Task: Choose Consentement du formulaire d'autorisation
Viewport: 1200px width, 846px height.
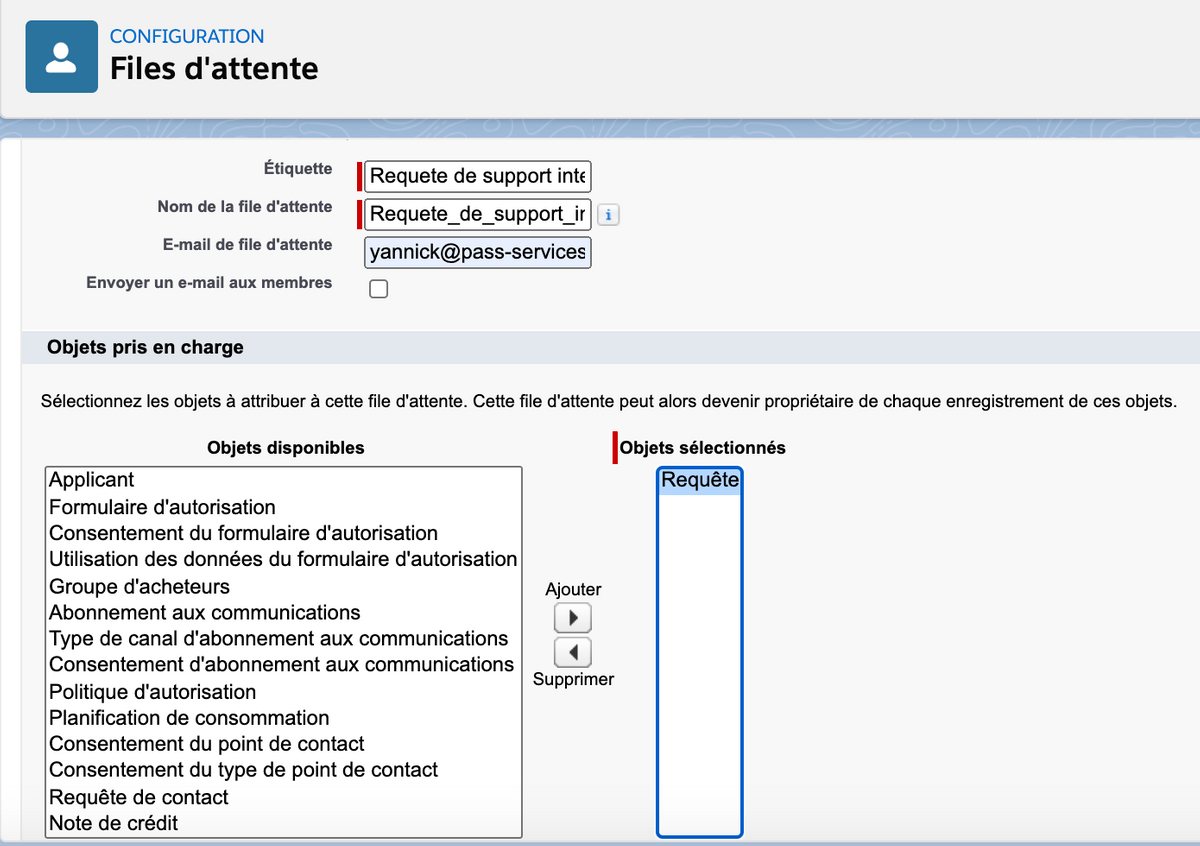Action: coord(284,533)
